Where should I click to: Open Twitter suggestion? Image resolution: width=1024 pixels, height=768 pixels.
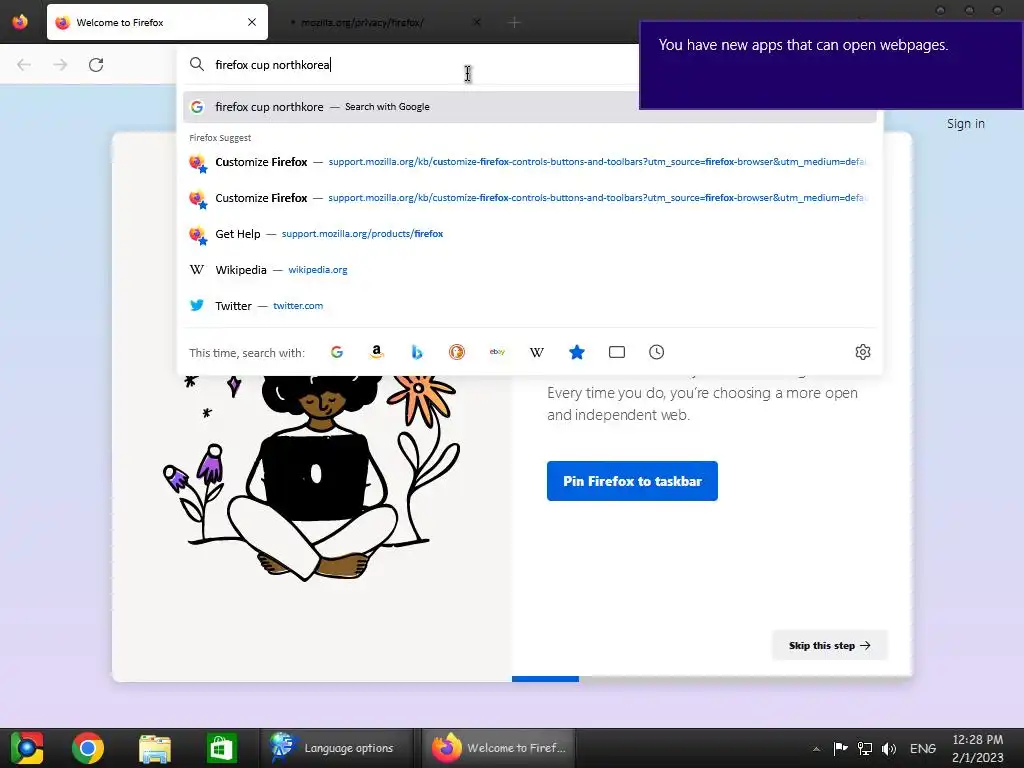point(530,306)
